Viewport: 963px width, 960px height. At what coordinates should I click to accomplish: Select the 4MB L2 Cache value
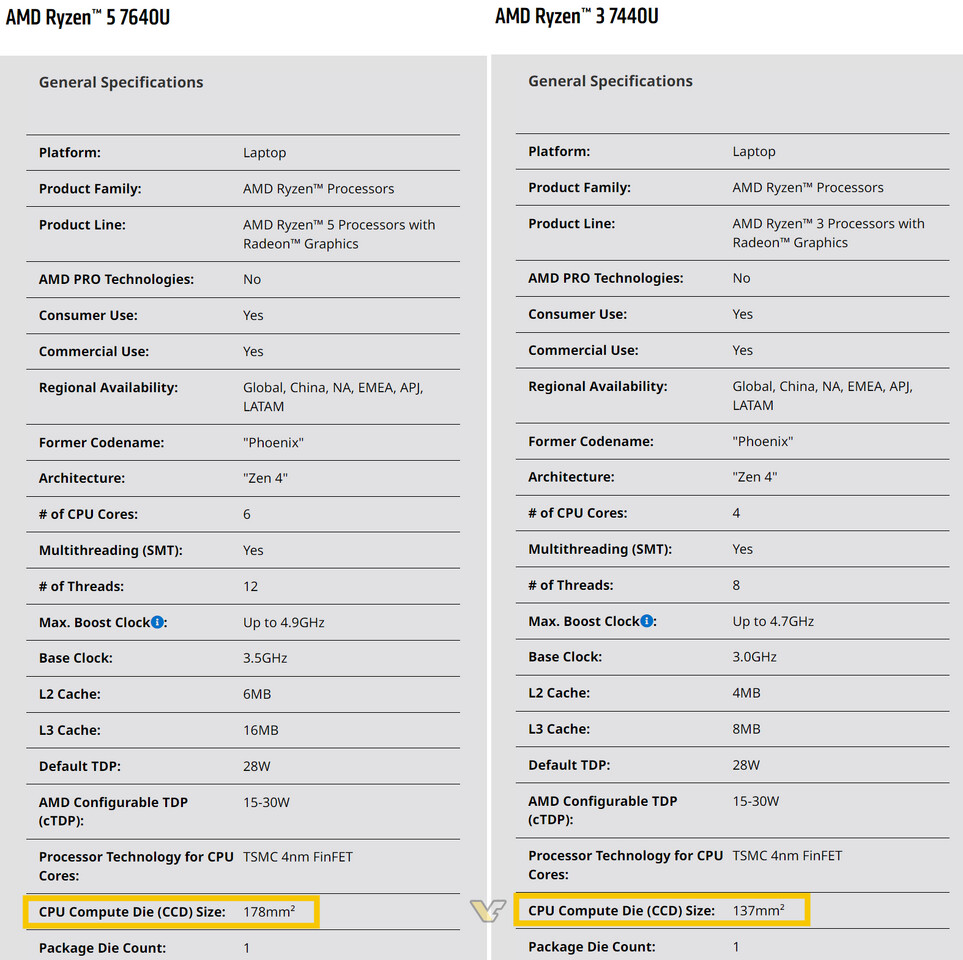tap(746, 693)
